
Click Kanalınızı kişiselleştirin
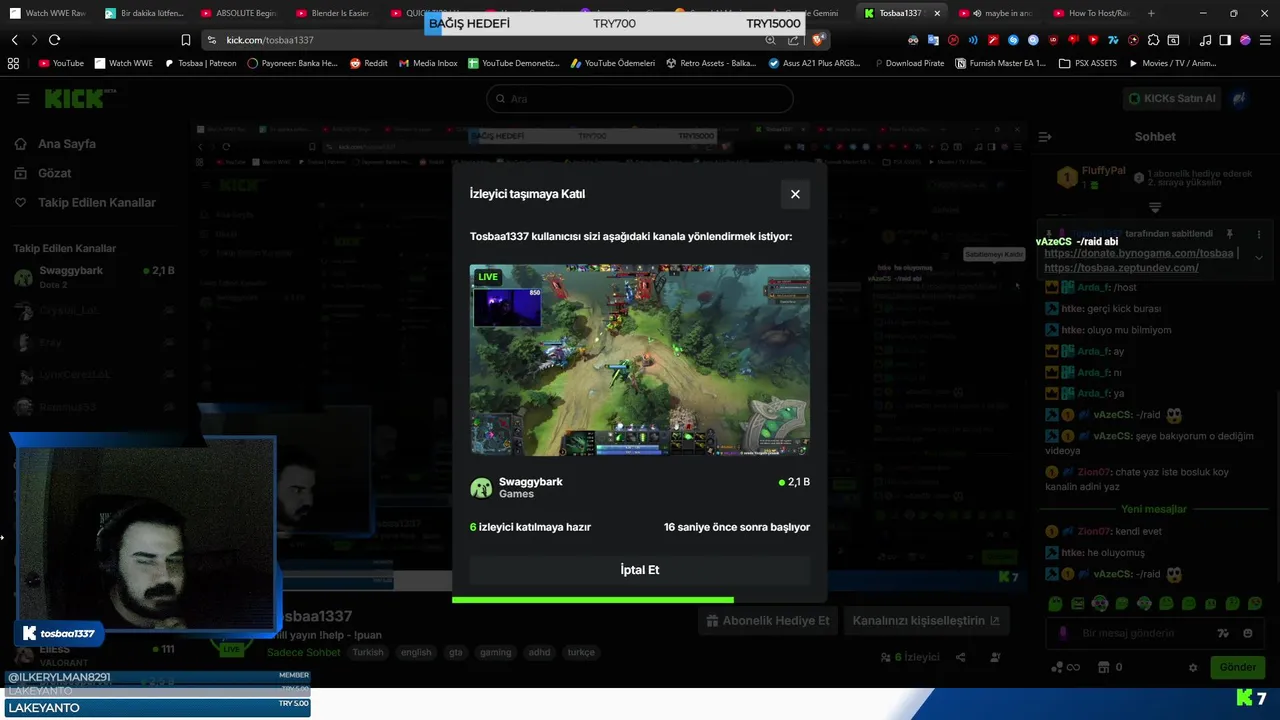[926, 621]
